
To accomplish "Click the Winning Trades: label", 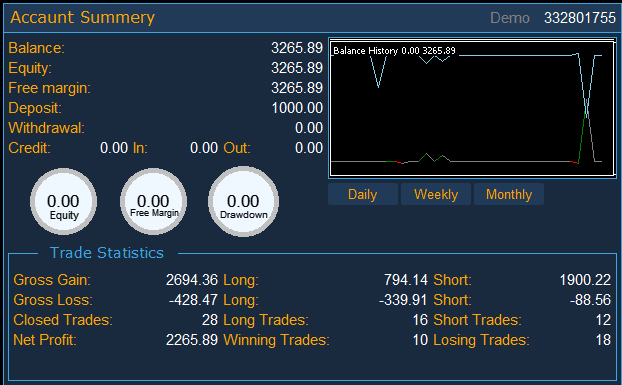I will 276,340.
